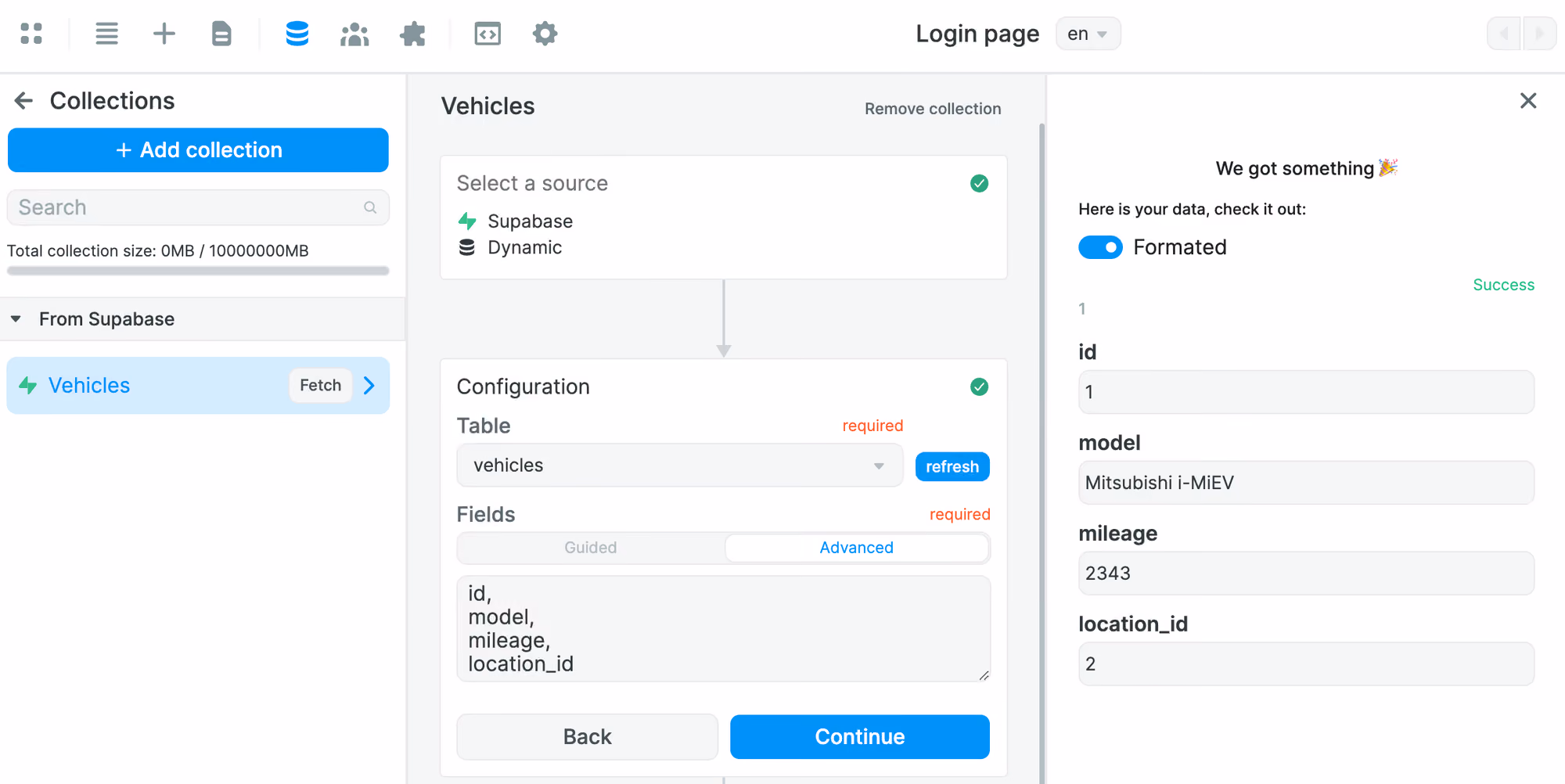Screen dimensions: 1565x784
Task: Click the id value field
Action: click(x=1306, y=392)
